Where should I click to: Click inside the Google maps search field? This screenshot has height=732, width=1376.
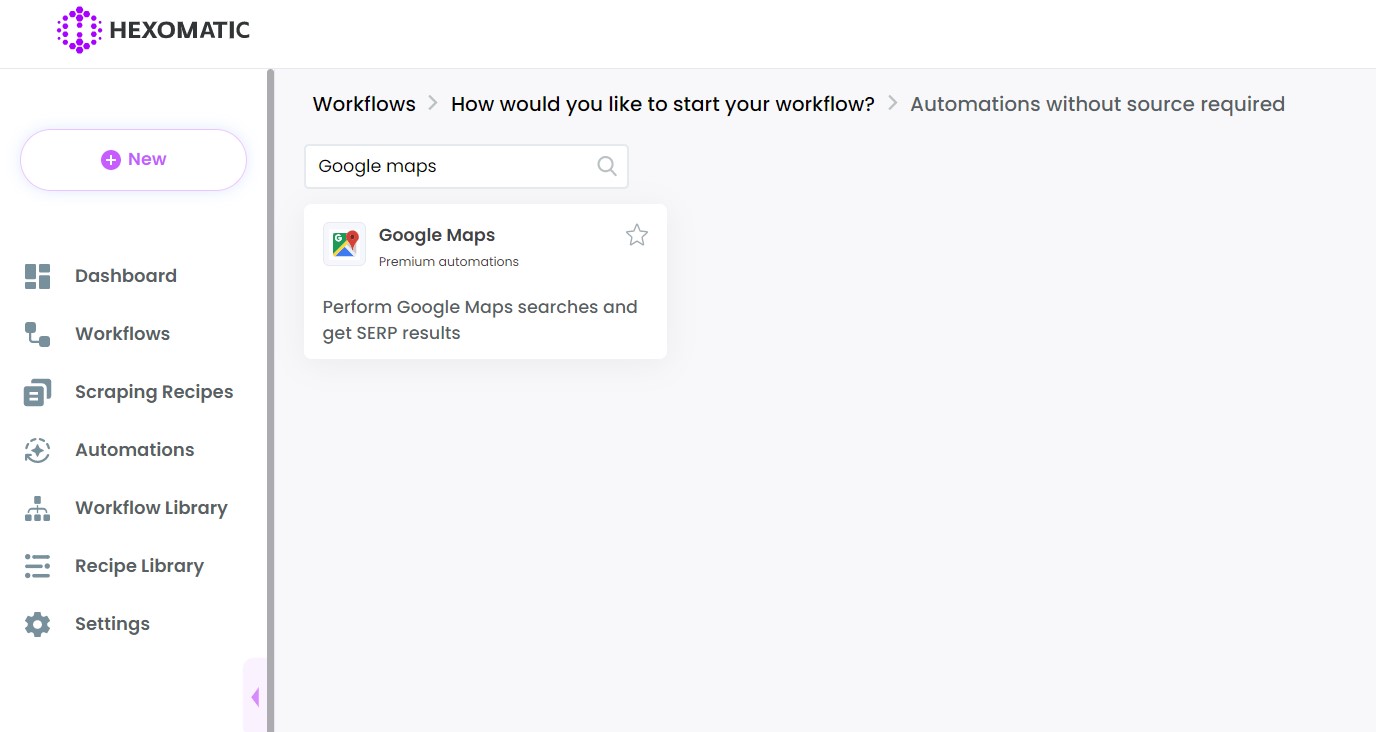pyautogui.click(x=450, y=165)
